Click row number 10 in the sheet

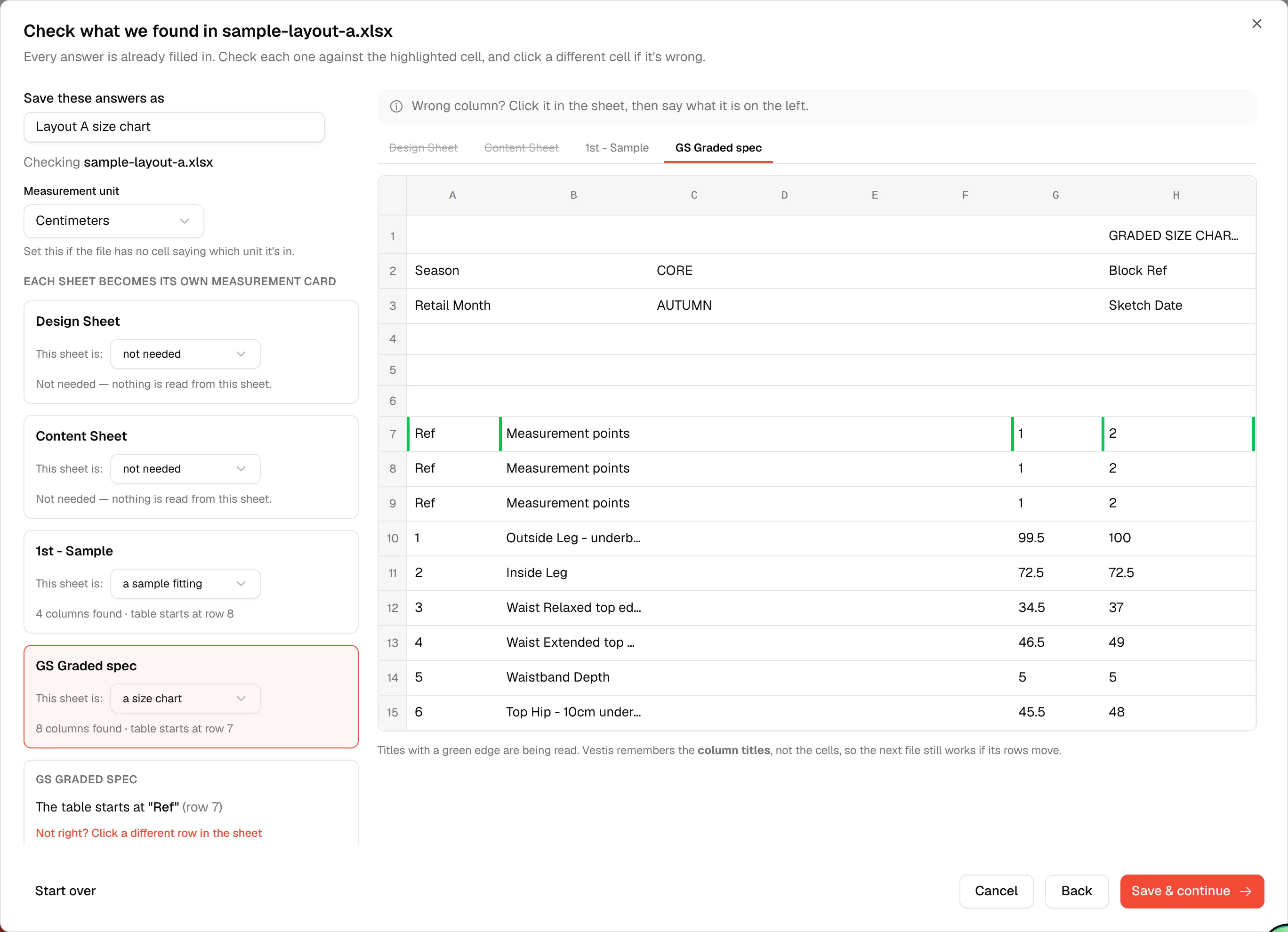click(393, 538)
